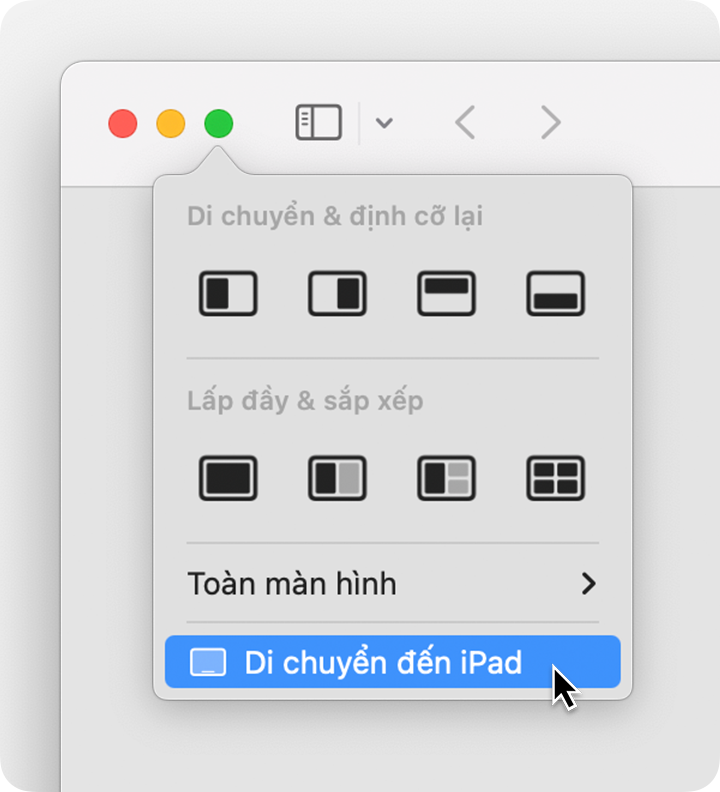Choose Toàn màn hình menu item
This screenshot has height=792, width=720.
click(393, 584)
